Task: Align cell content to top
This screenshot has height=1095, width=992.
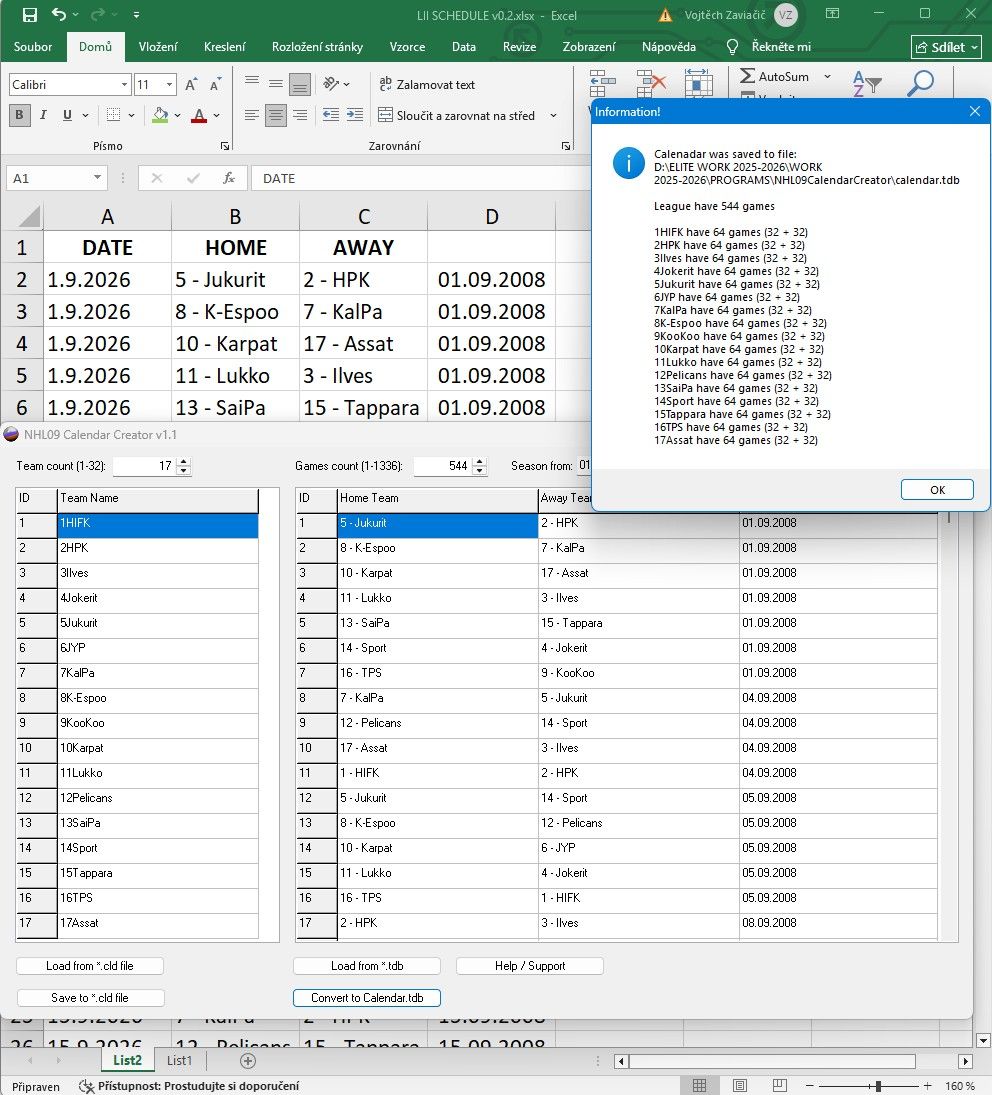Action: (x=252, y=84)
